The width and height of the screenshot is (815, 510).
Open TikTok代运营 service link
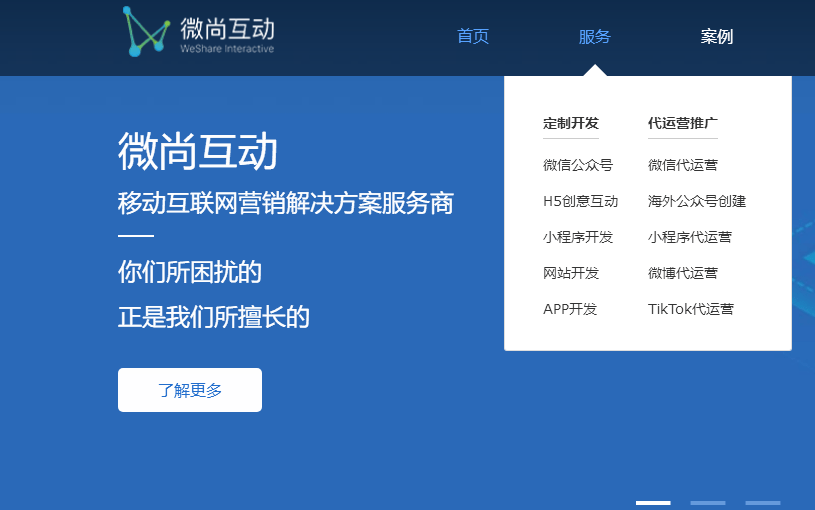(691, 309)
